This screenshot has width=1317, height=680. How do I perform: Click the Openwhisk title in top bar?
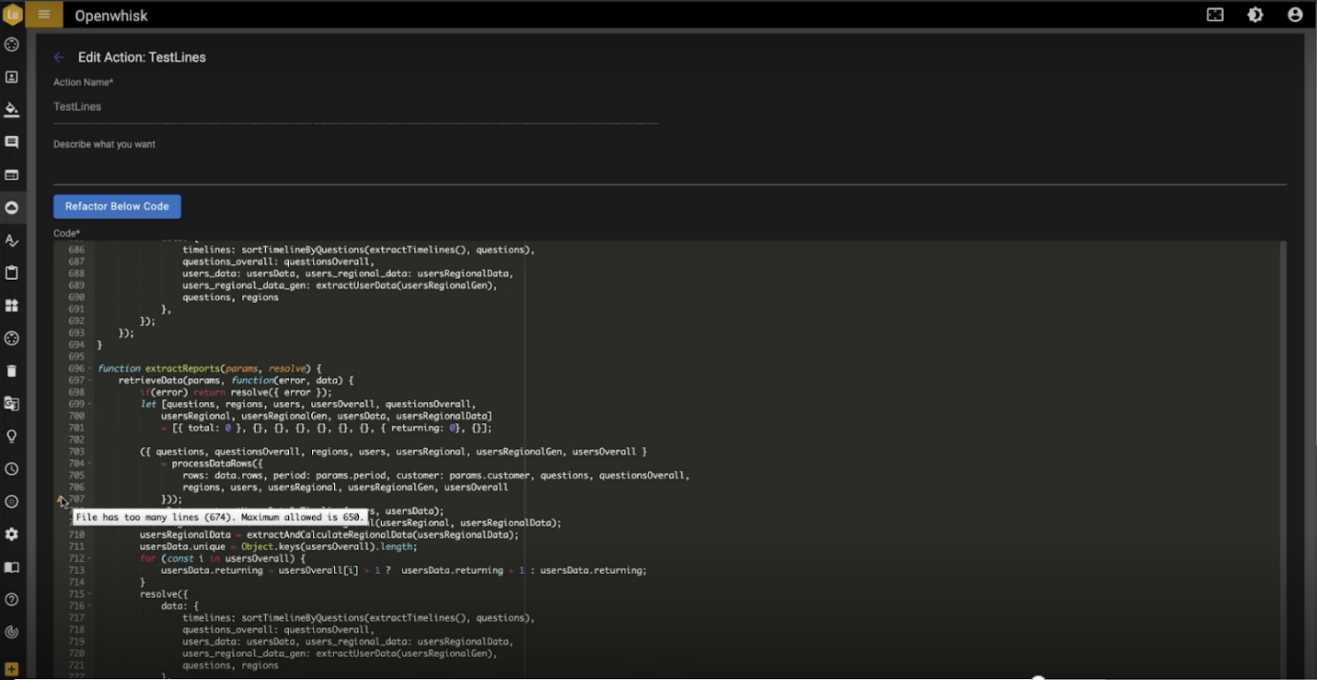pos(109,15)
